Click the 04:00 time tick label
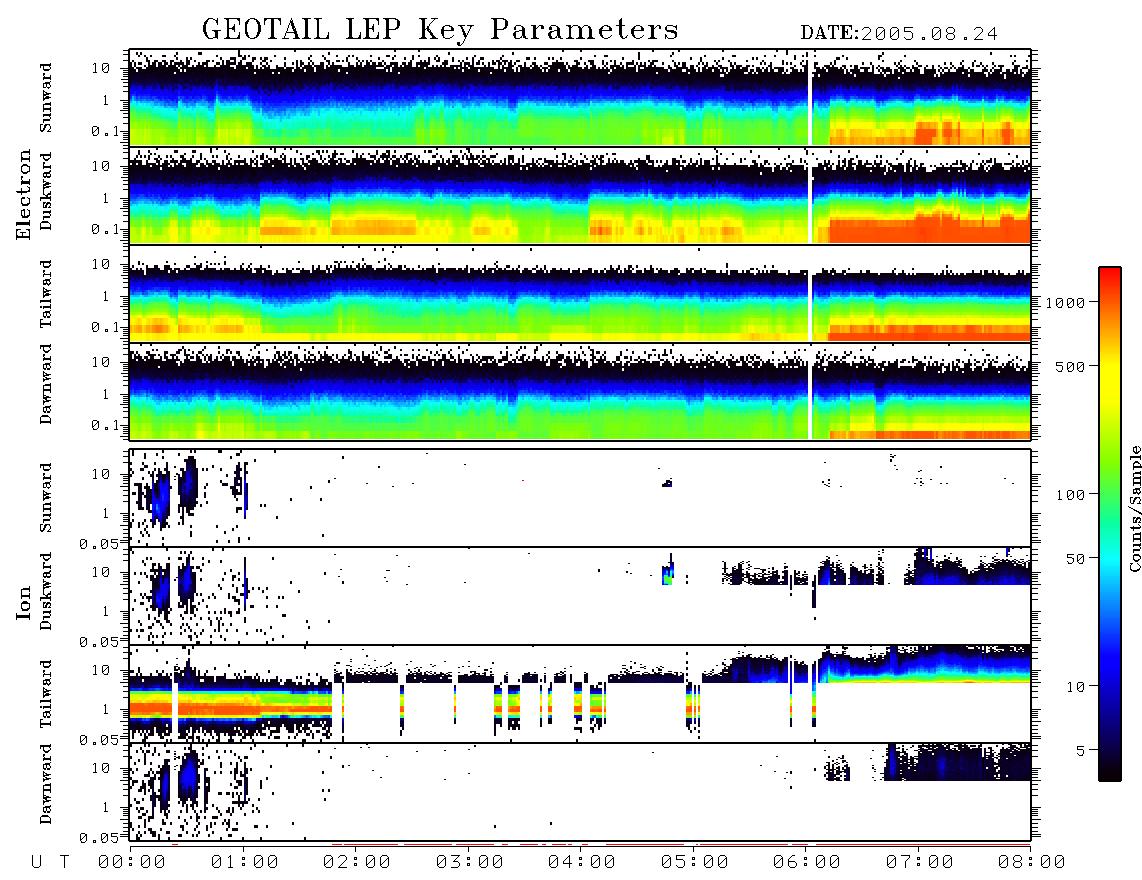This screenshot has width=1142, height=880. tap(581, 863)
